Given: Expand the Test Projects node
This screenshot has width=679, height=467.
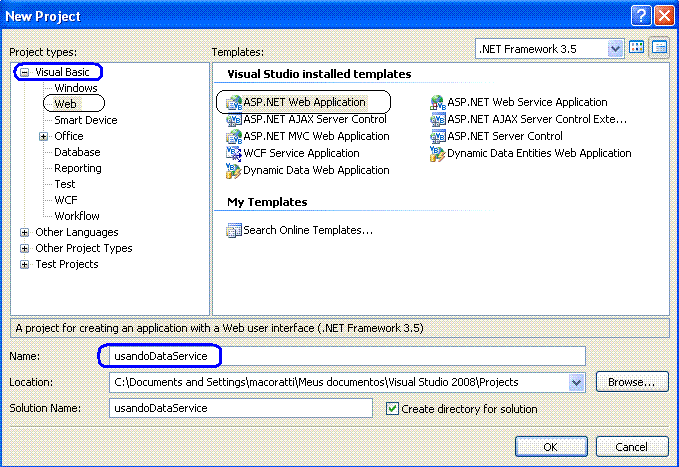Looking at the screenshot, I should coord(25,265).
